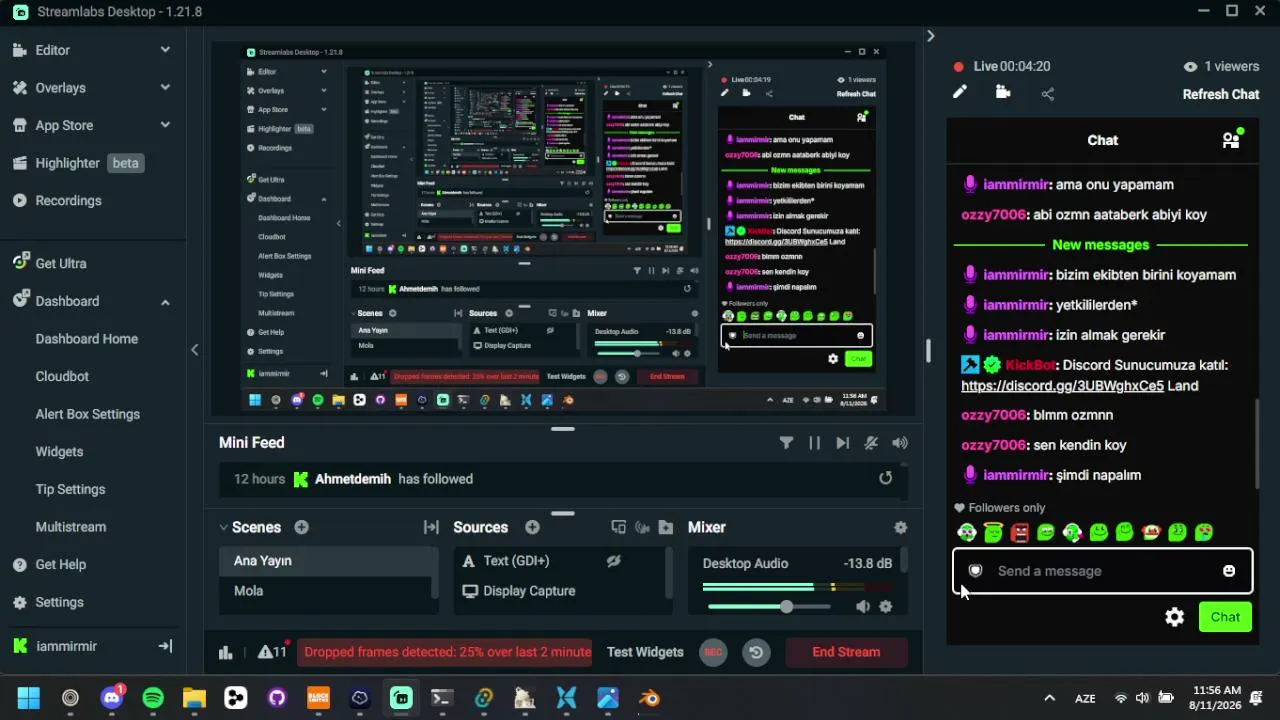1280x720 pixels.
Task: Open Alert Box Settings
Action: [x=88, y=414]
